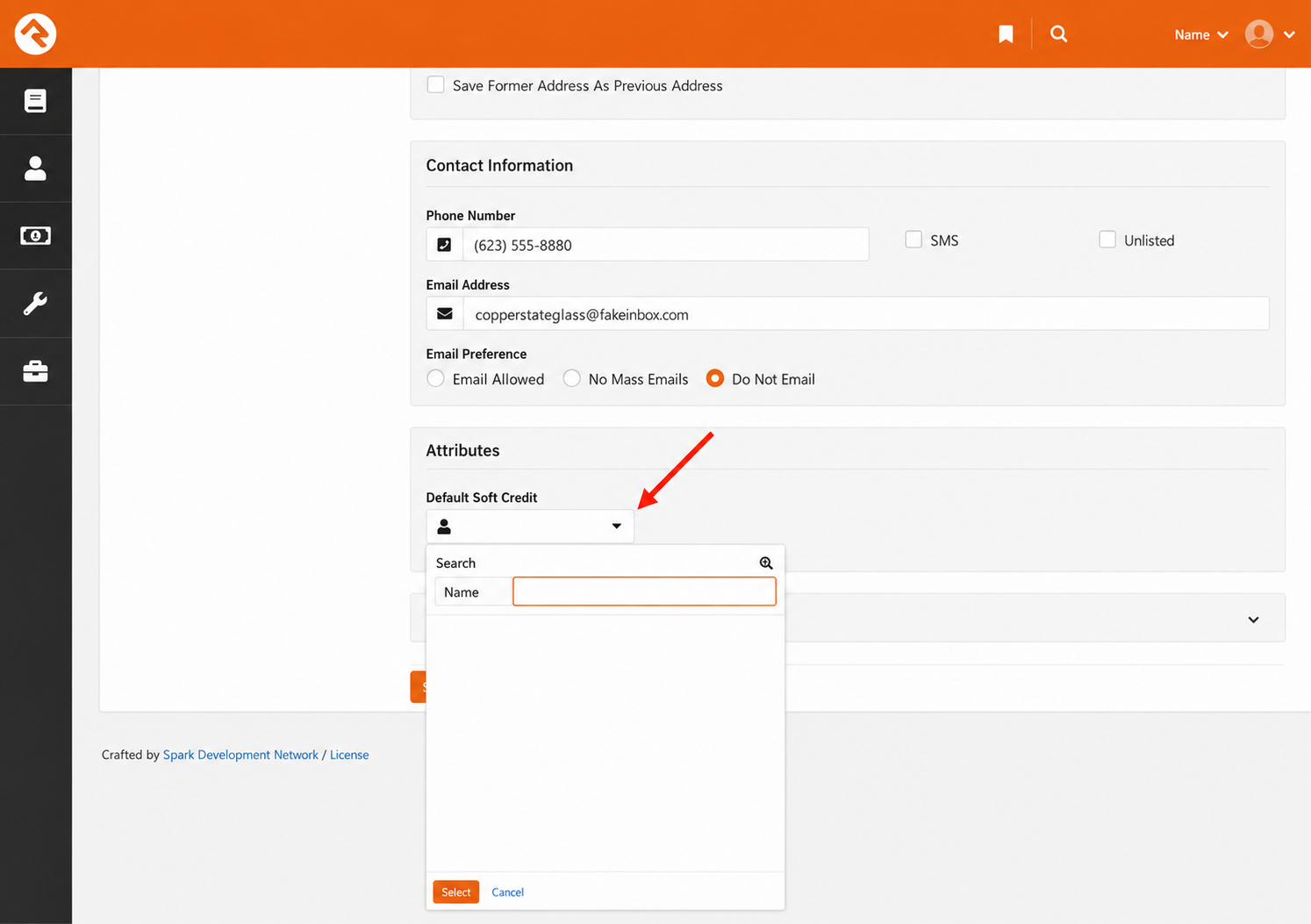Click the phone icon beside phone number
Viewport: 1311px width, 924px height.
click(444, 245)
